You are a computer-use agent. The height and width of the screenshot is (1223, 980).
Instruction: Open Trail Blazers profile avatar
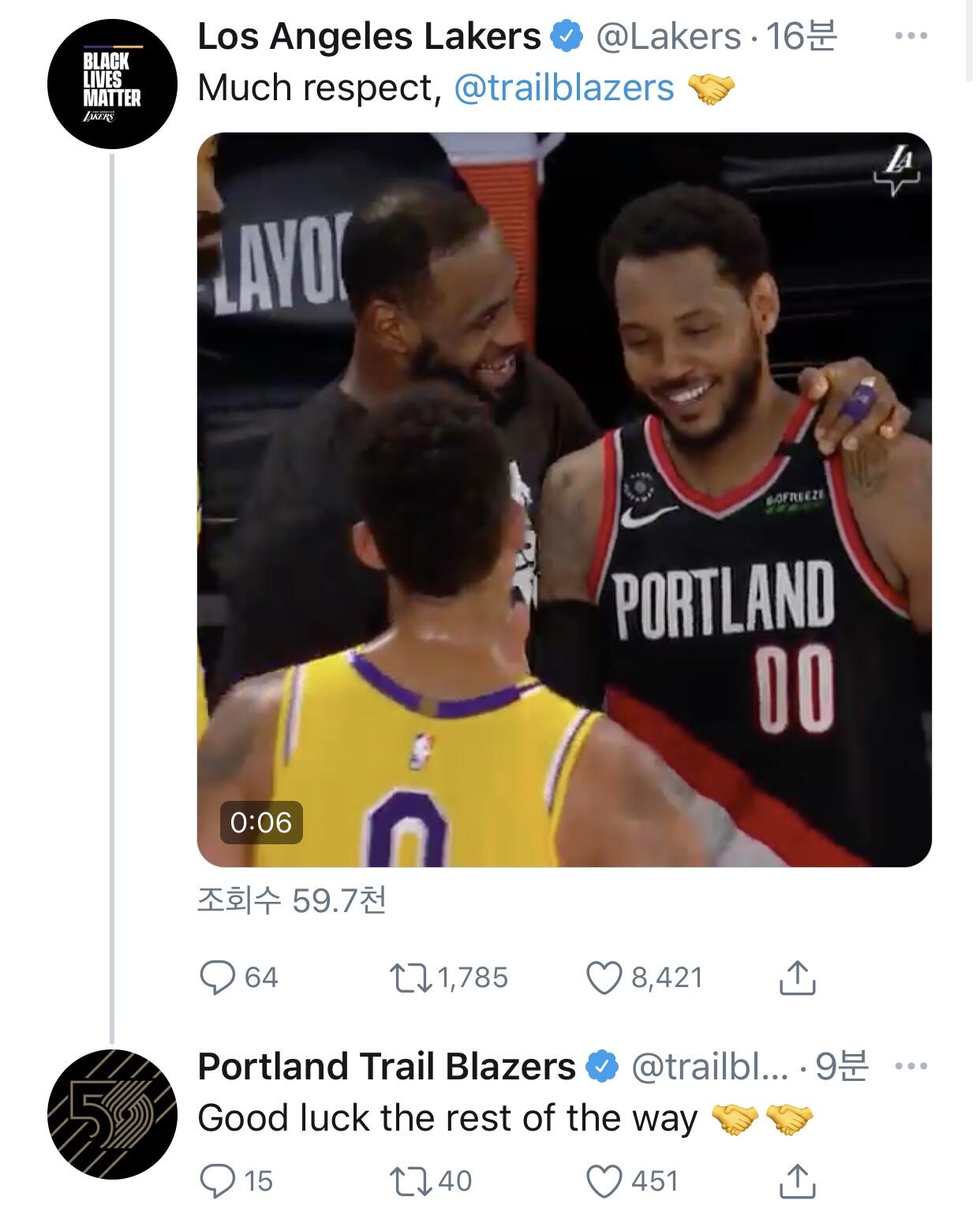[111, 1115]
